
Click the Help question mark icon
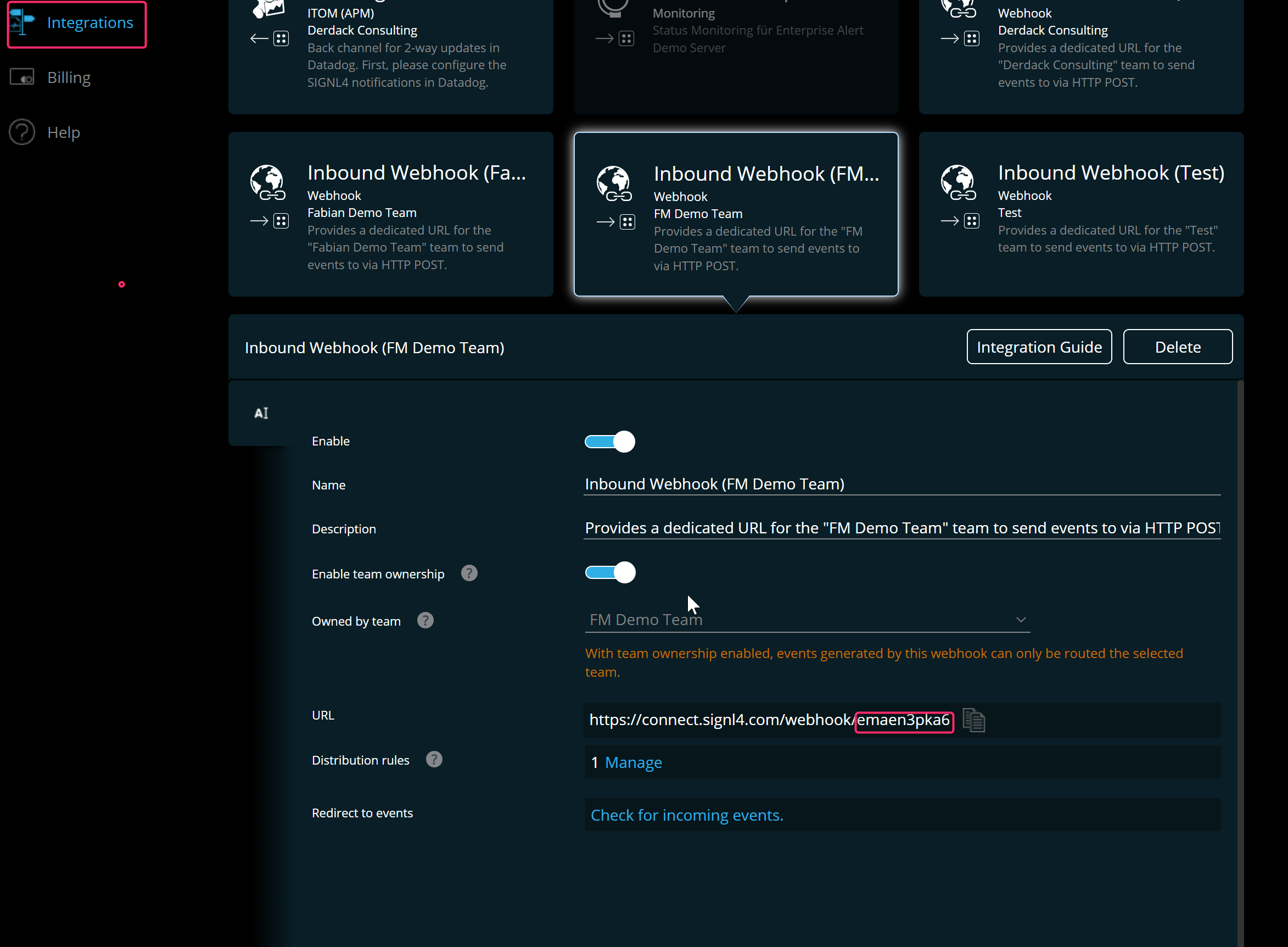pyautogui.click(x=23, y=132)
